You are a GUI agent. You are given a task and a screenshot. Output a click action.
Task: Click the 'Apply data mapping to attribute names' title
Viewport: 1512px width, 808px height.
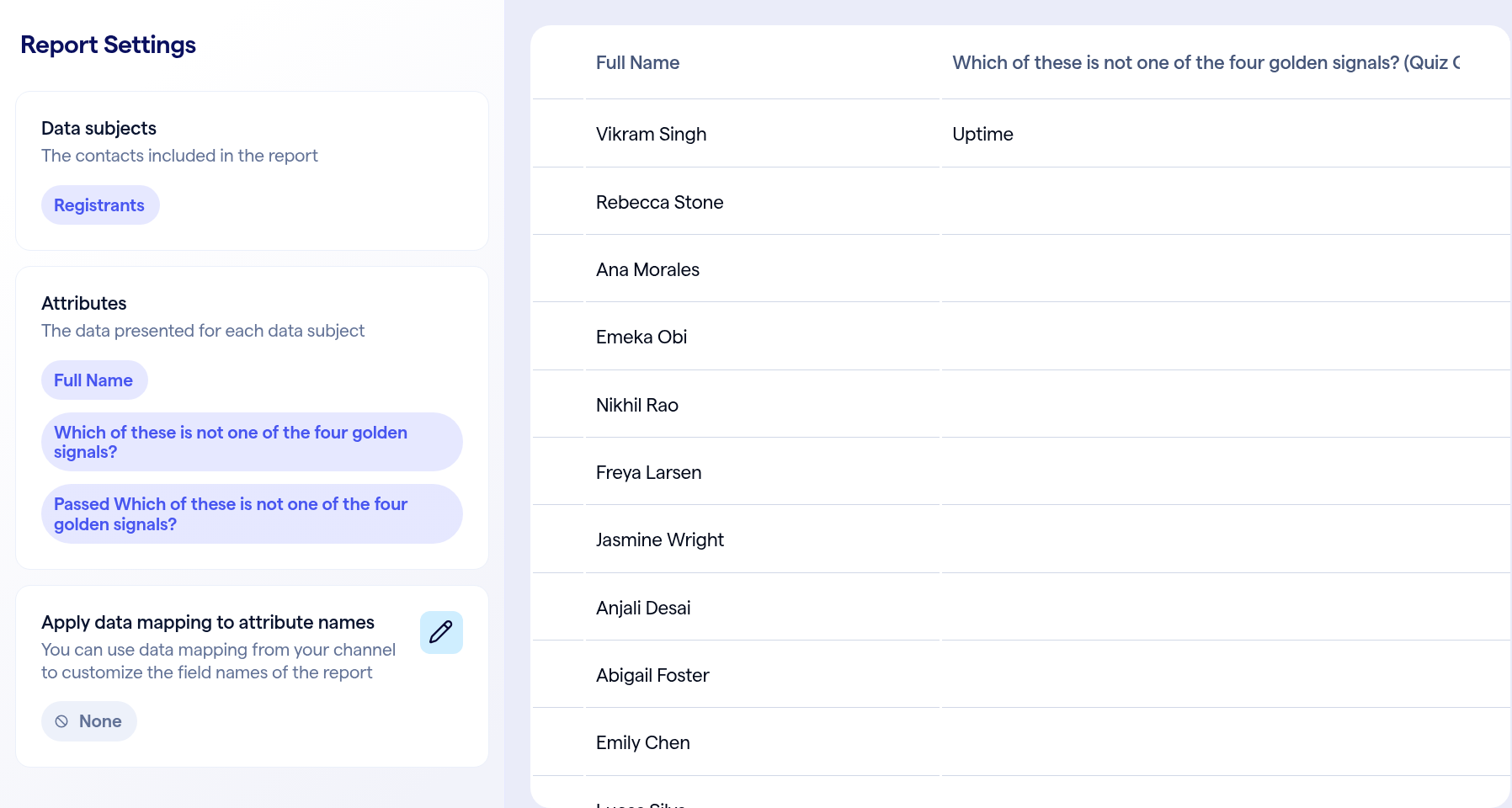tap(208, 622)
